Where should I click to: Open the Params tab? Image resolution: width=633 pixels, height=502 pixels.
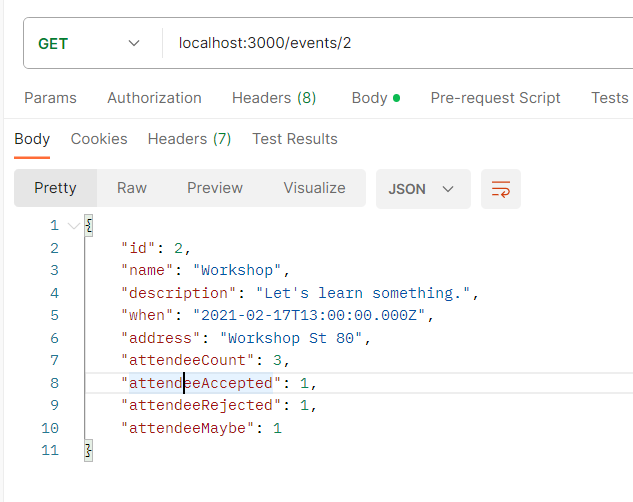50,98
